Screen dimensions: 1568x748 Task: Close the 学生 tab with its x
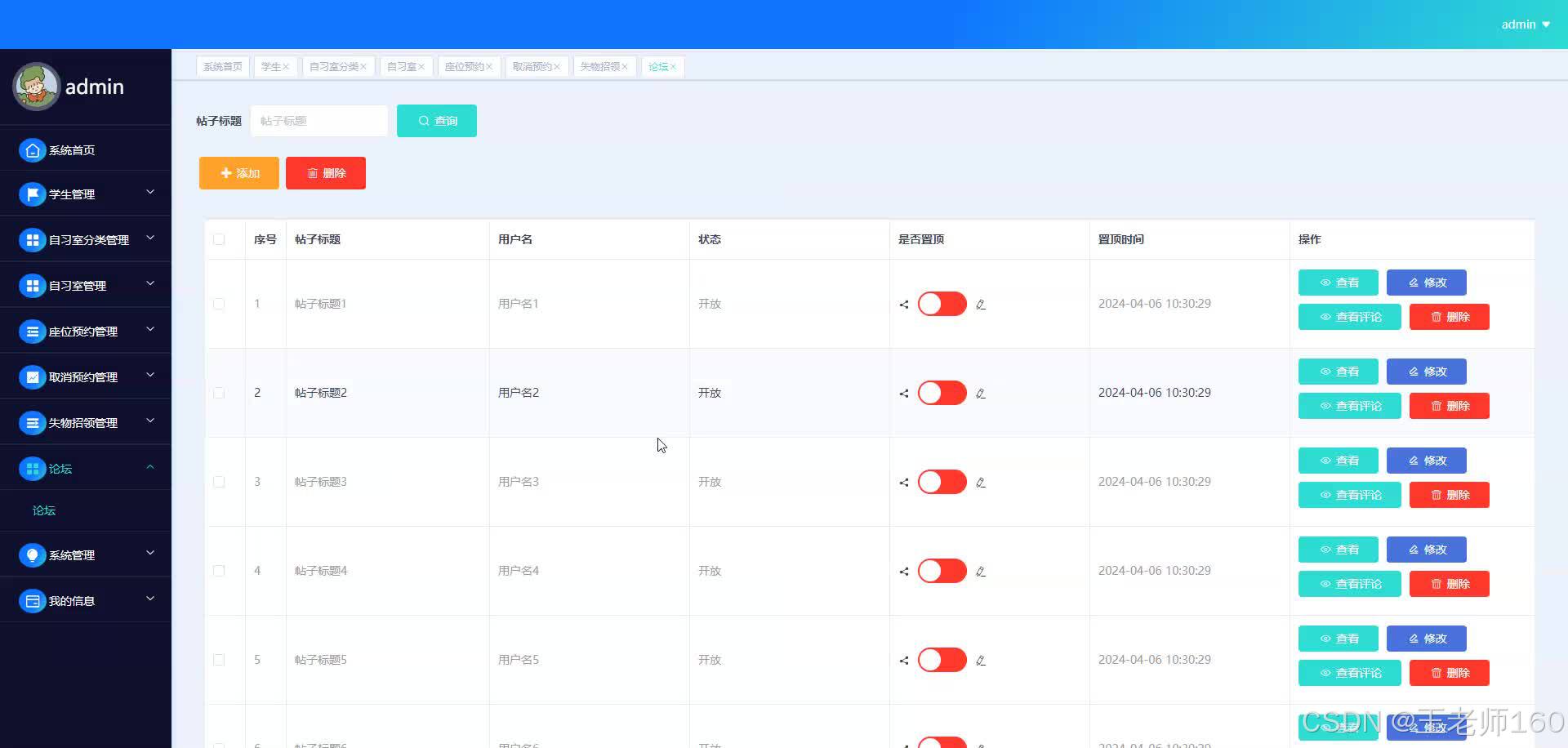tap(286, 67)
